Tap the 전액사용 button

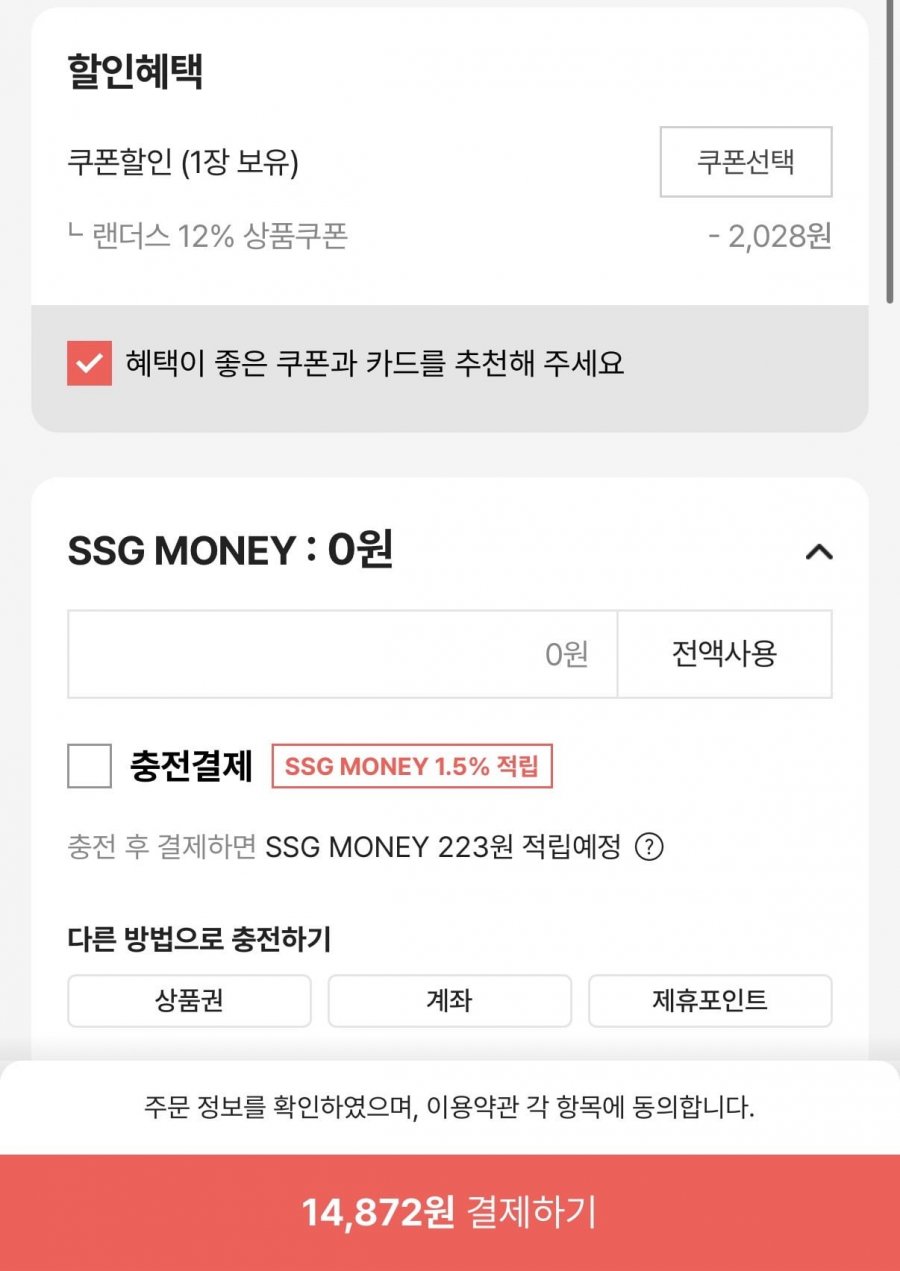(724, 654)
